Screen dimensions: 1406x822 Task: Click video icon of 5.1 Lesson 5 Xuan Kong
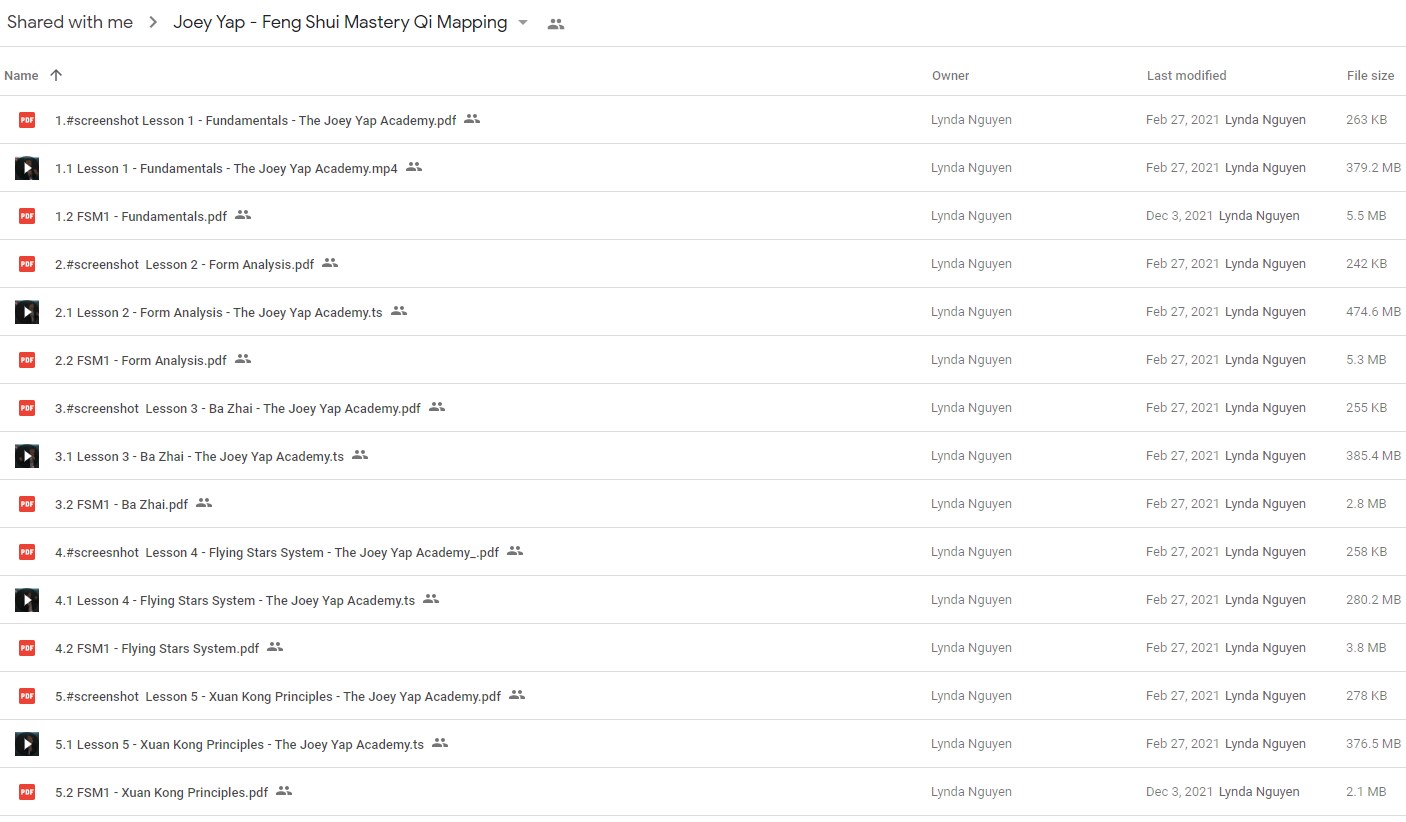coord(27,744)
